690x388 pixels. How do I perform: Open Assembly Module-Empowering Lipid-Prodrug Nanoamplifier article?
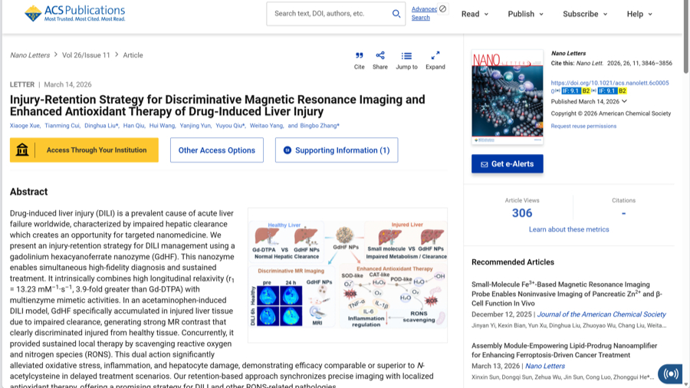pyautogui.click(x=564, y=350)
